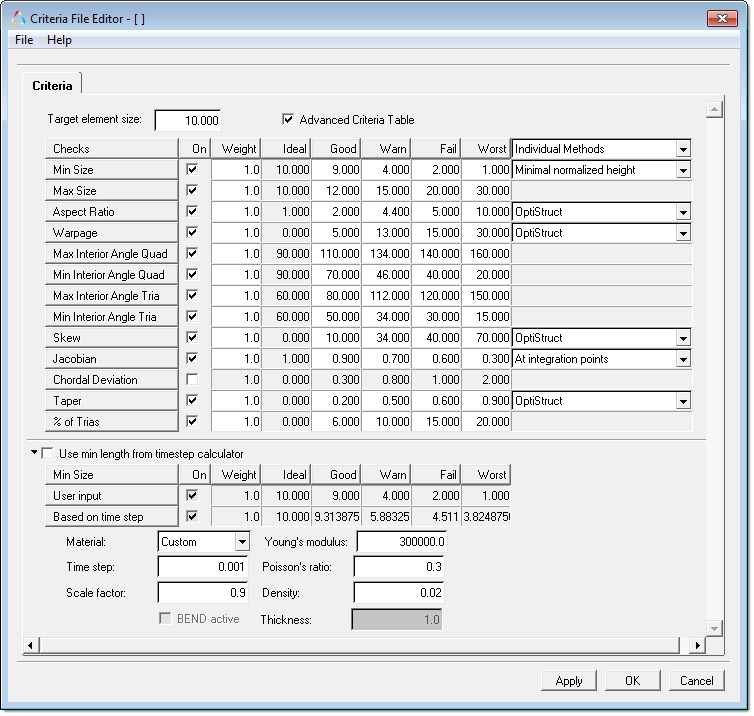Click the scroll down arrow on vertical scrollbar
The image size is (754, 716).
(x=714, y=628)
